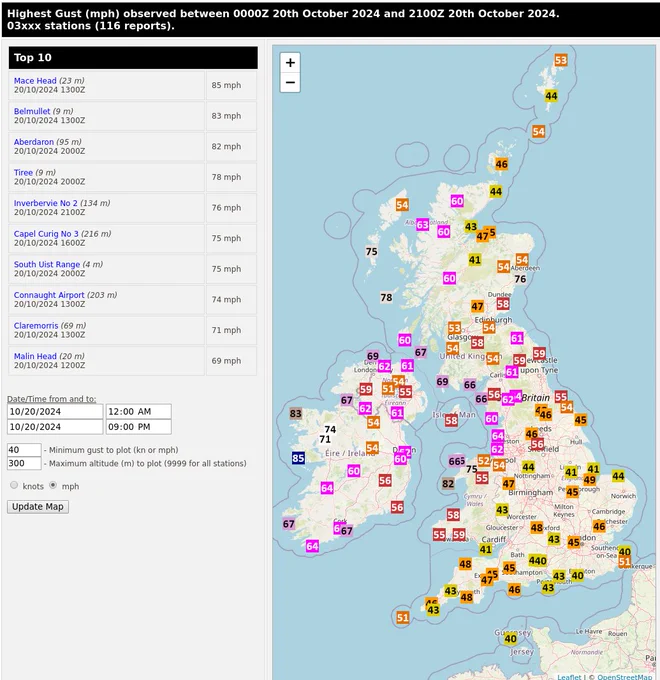Click the Update Map button

point(38,507)
